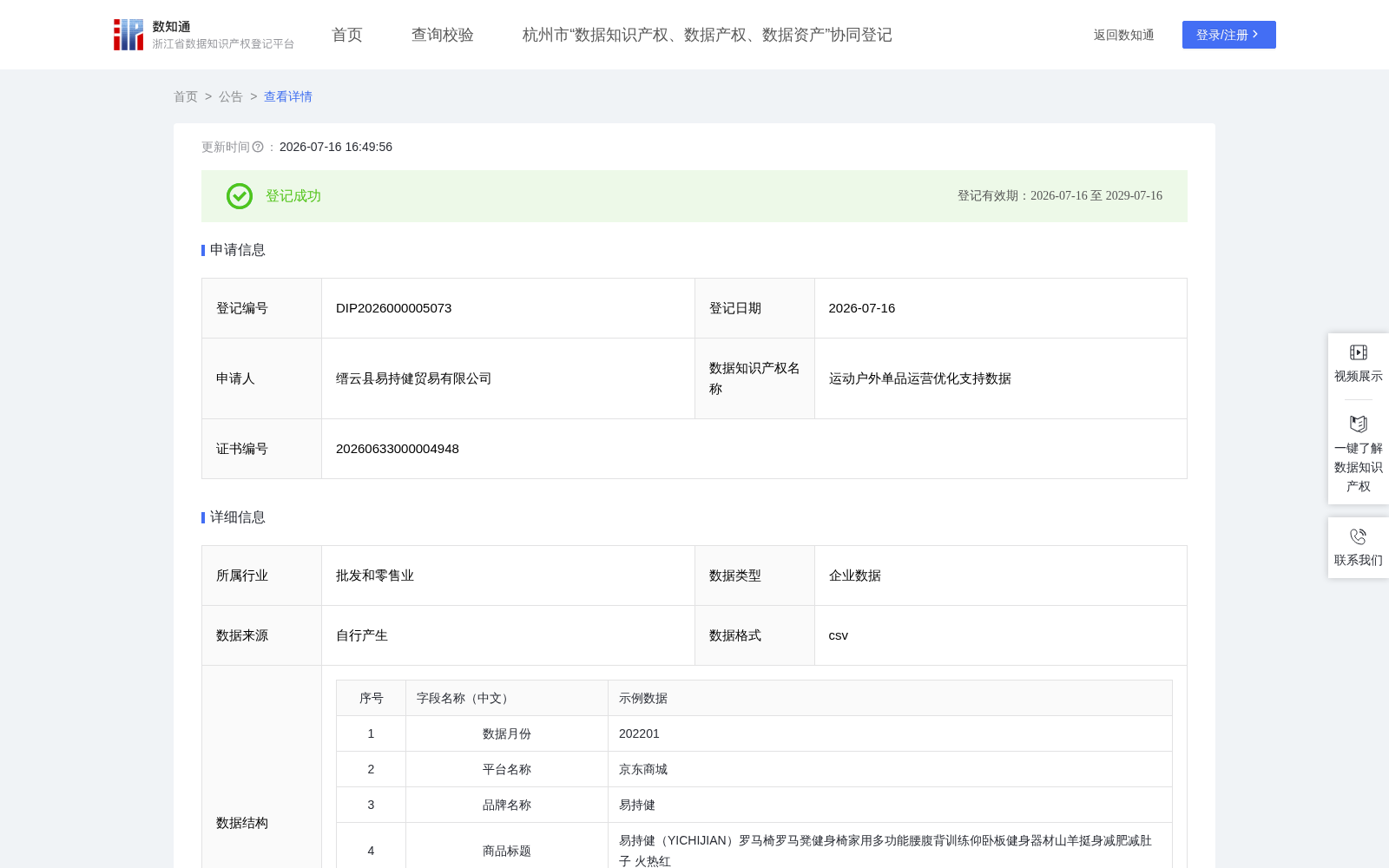This screenshot has width=1389, height=868.
Task: Click the 数知通 logo icon
Action: pos(128,35)
